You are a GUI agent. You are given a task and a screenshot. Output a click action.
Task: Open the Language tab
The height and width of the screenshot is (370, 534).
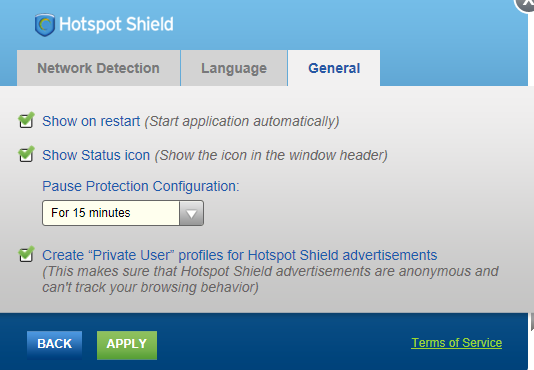click(x=234, y=68)
